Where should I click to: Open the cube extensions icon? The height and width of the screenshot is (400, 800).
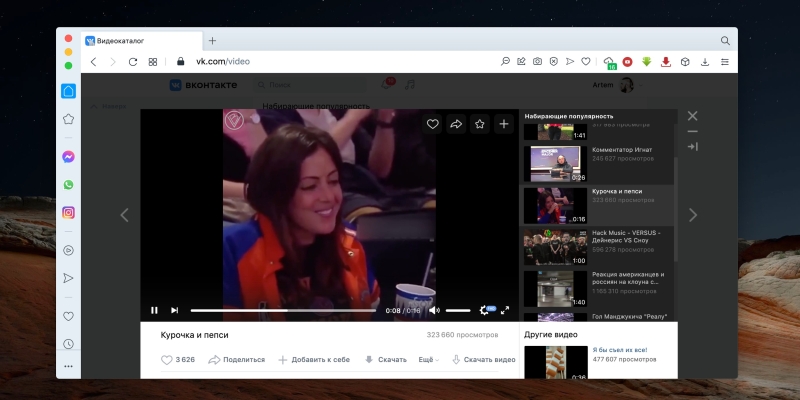click(x=685, y=62)
